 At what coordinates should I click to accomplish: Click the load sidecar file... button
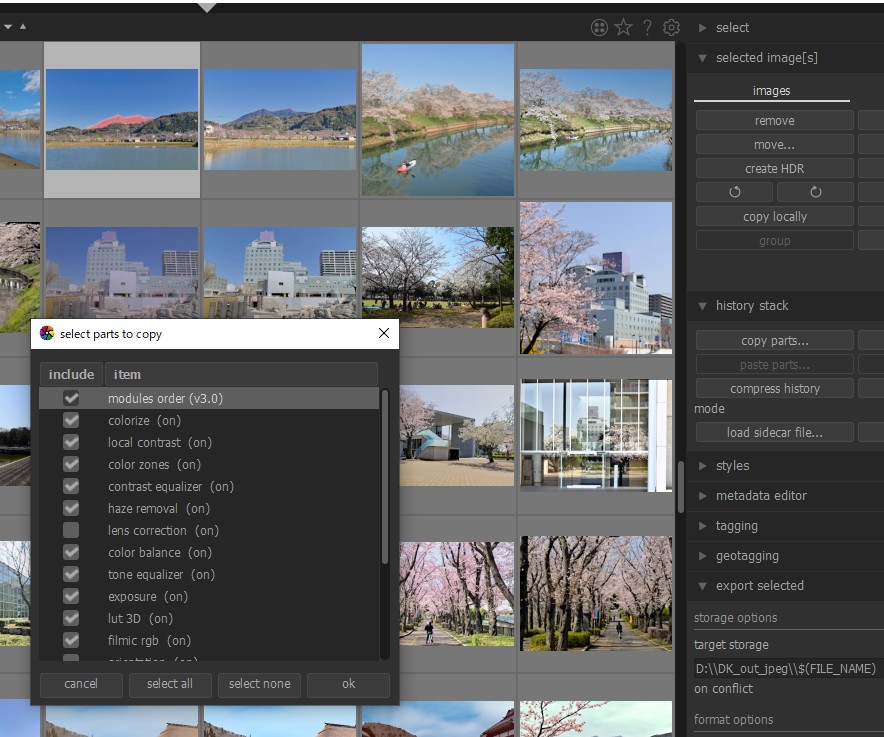click(775, 433)
